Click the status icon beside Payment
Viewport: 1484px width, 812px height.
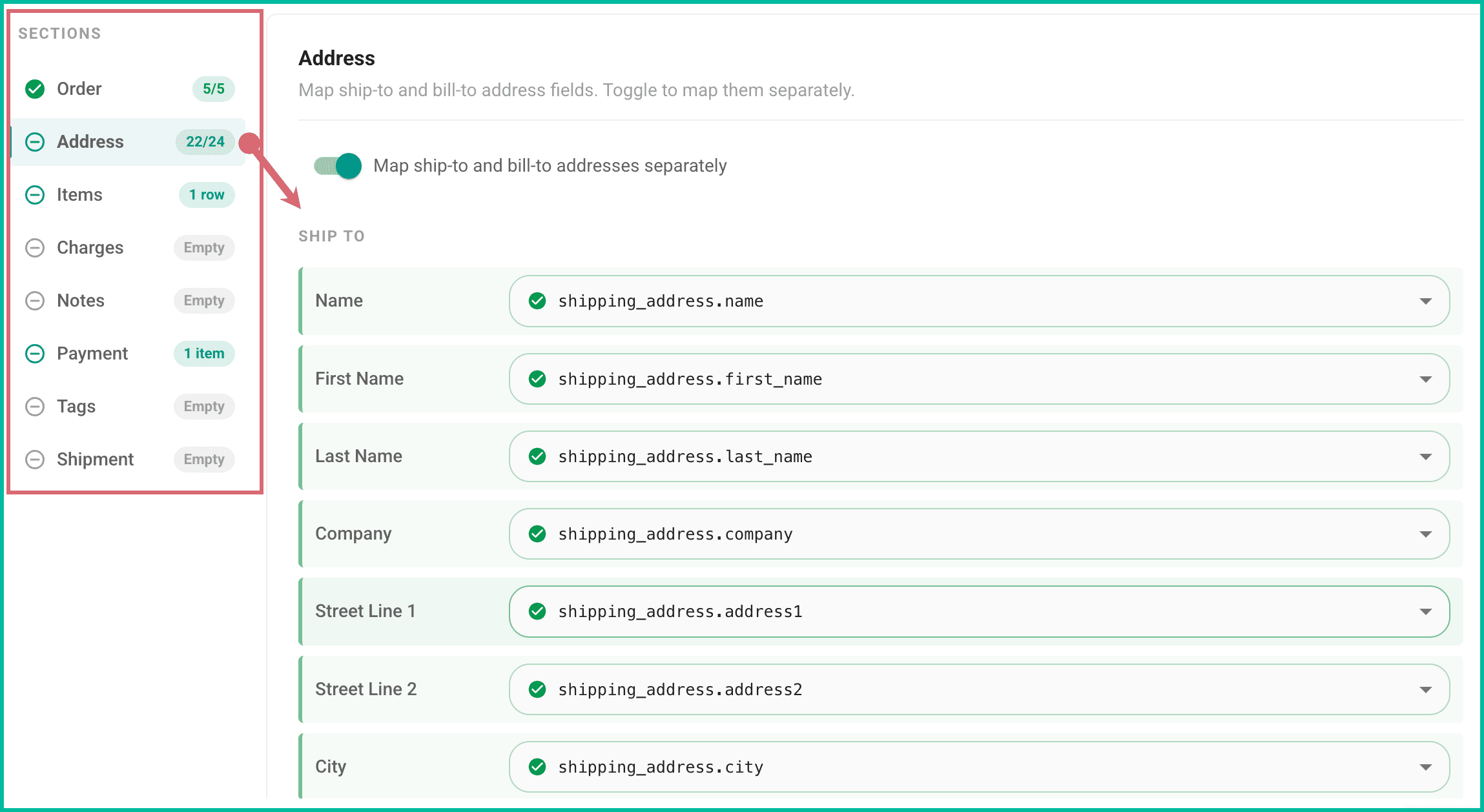[35, 354]
